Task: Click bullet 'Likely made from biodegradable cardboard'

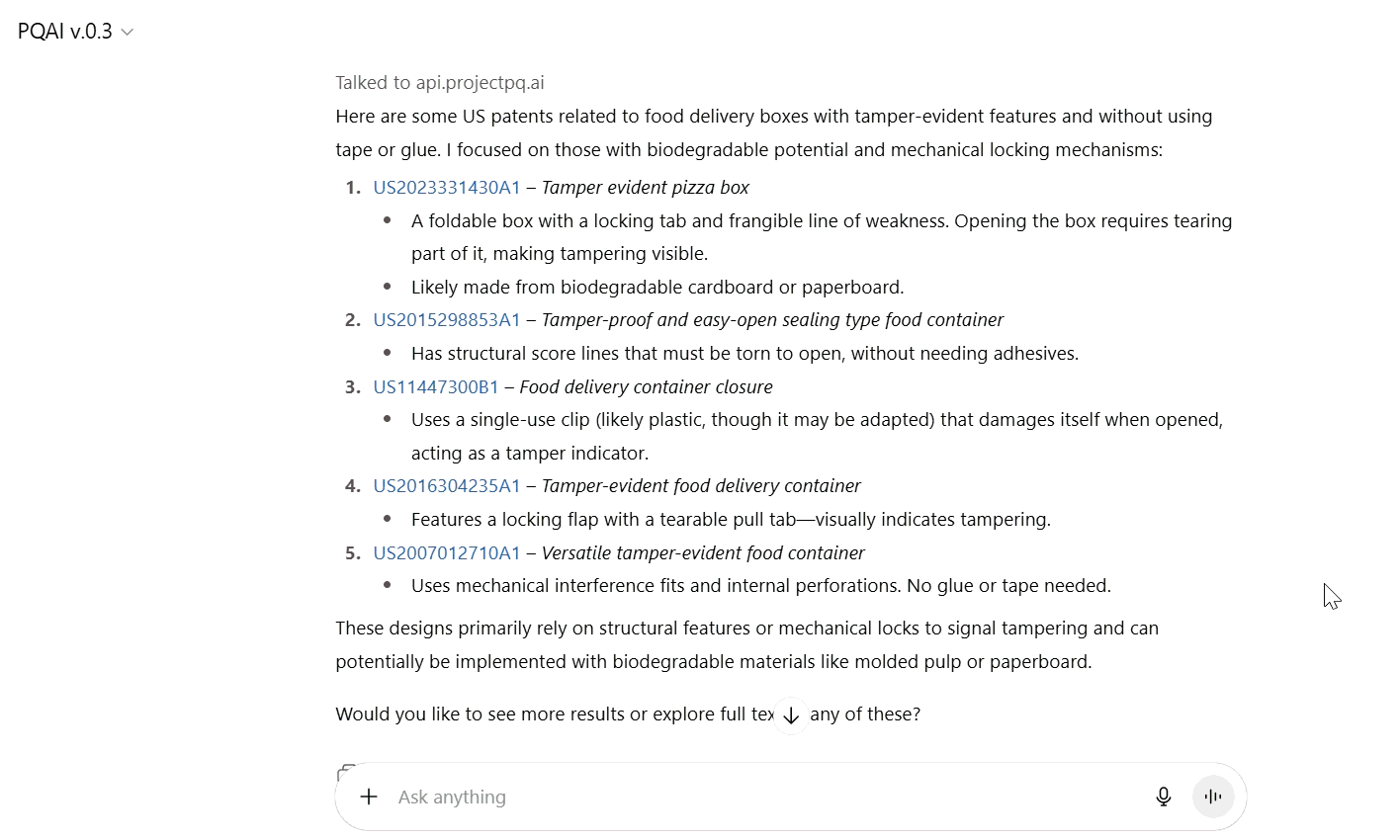Action: [x=656, y=288]
